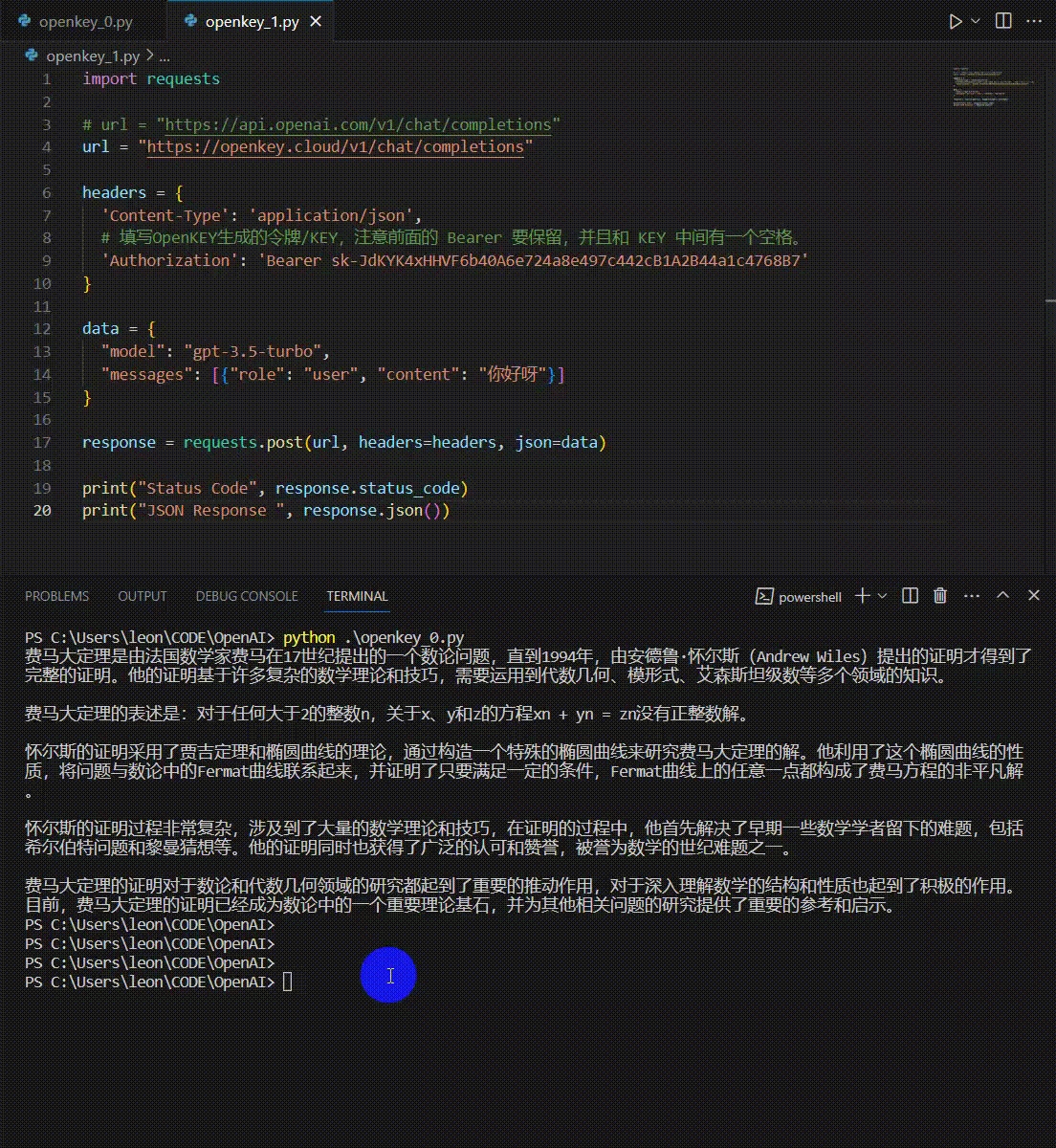Switch to openkey_0.py tab
The image size is (1056, 1148).
pos(85,21)
